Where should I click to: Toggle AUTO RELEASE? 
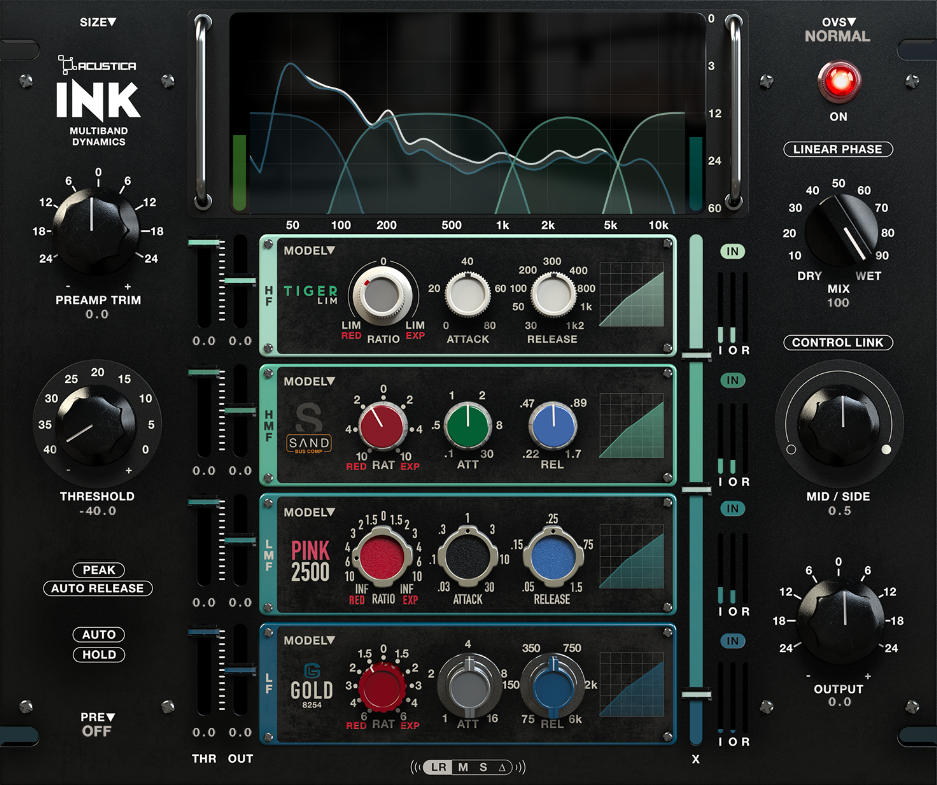97,588
